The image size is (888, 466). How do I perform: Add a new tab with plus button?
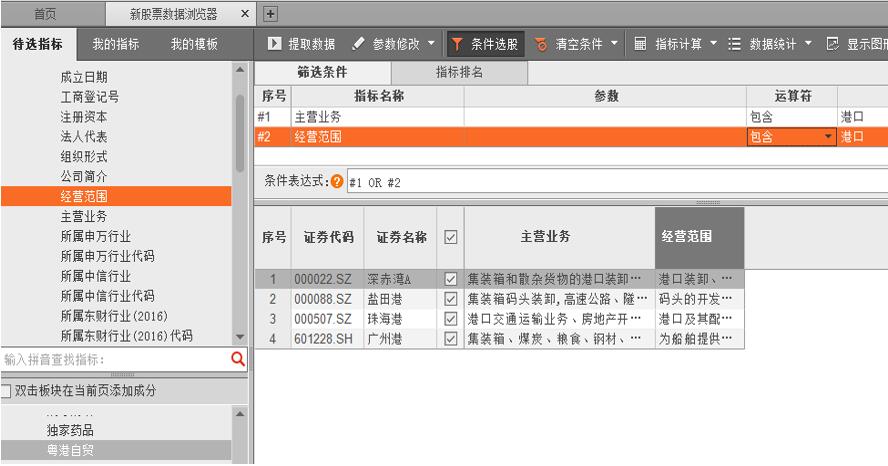[269, 14]
